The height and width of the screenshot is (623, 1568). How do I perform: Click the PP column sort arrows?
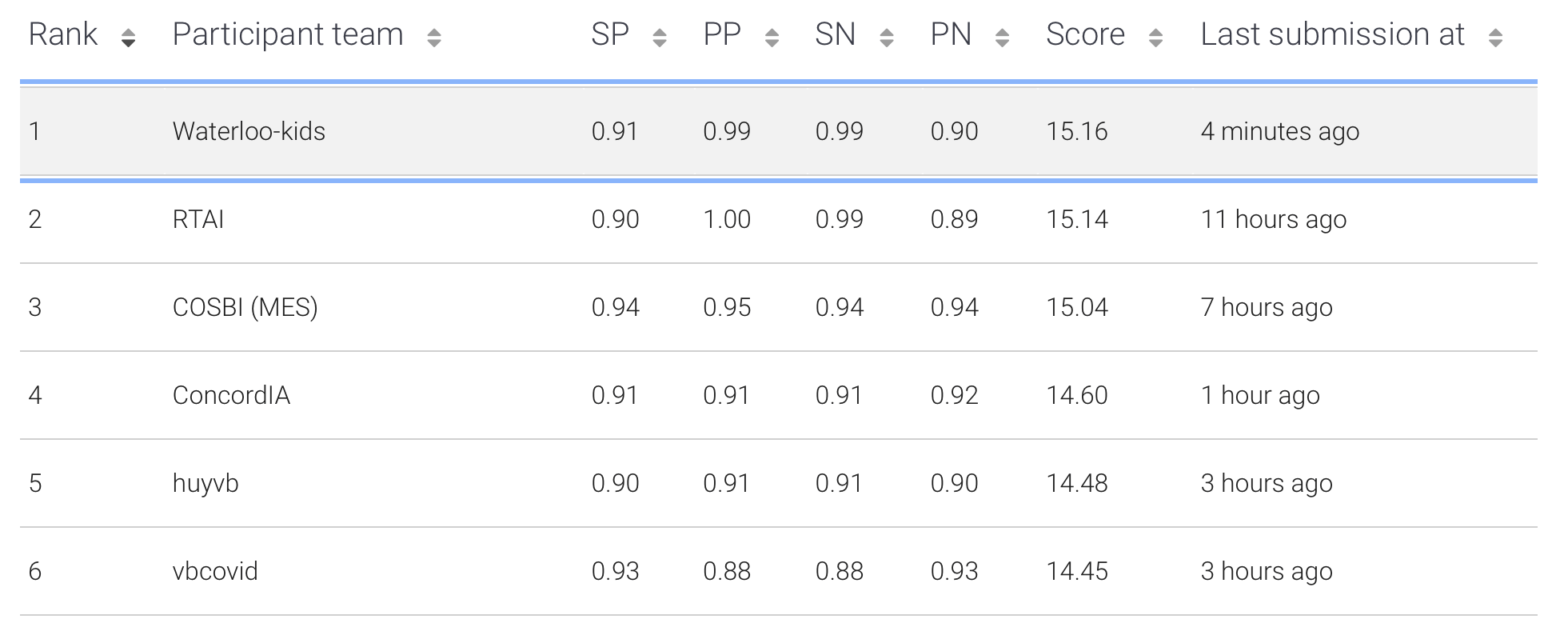pos(772,38)
